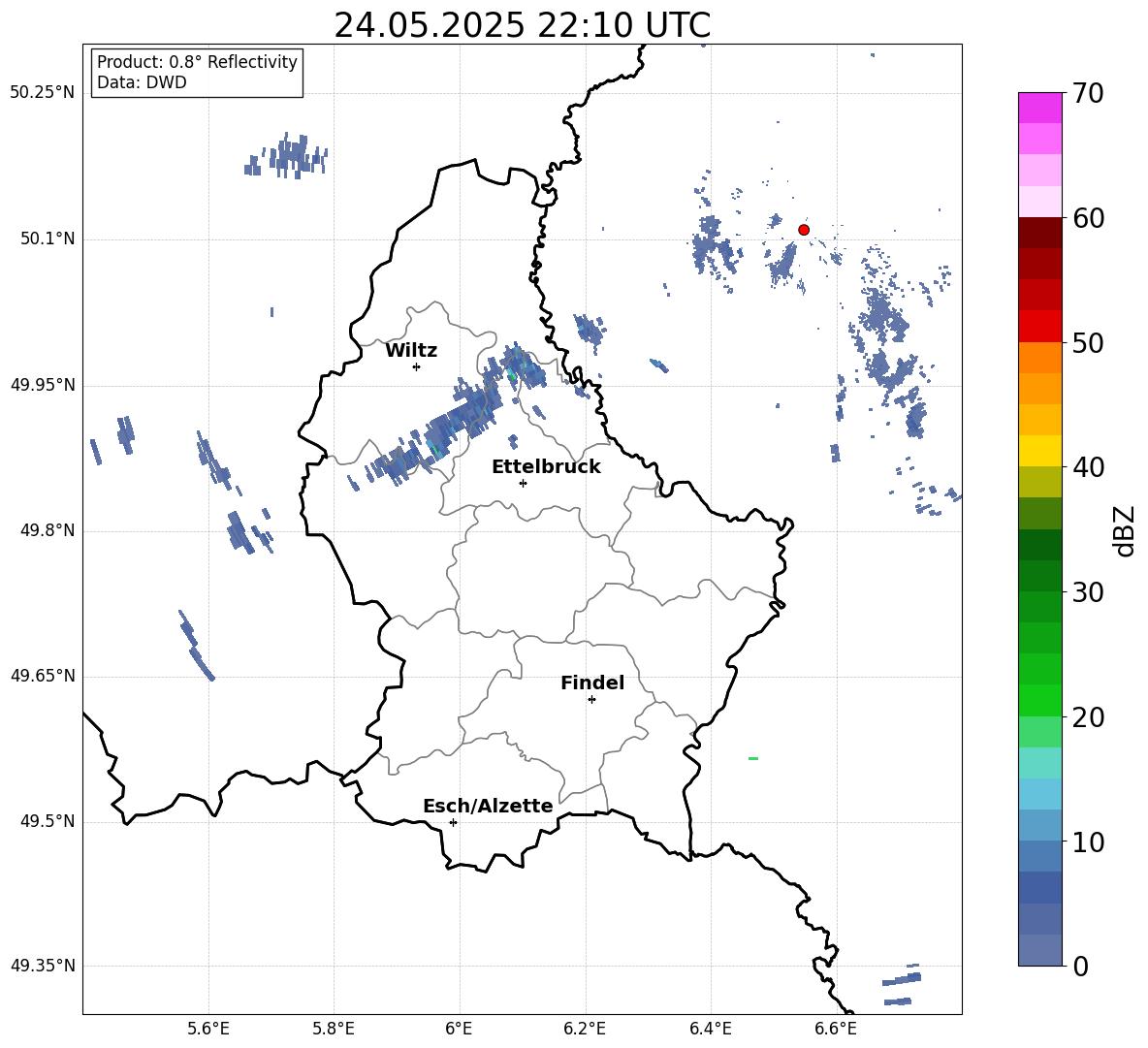Click the 0 tick on the colorbar

point(1080,967)
